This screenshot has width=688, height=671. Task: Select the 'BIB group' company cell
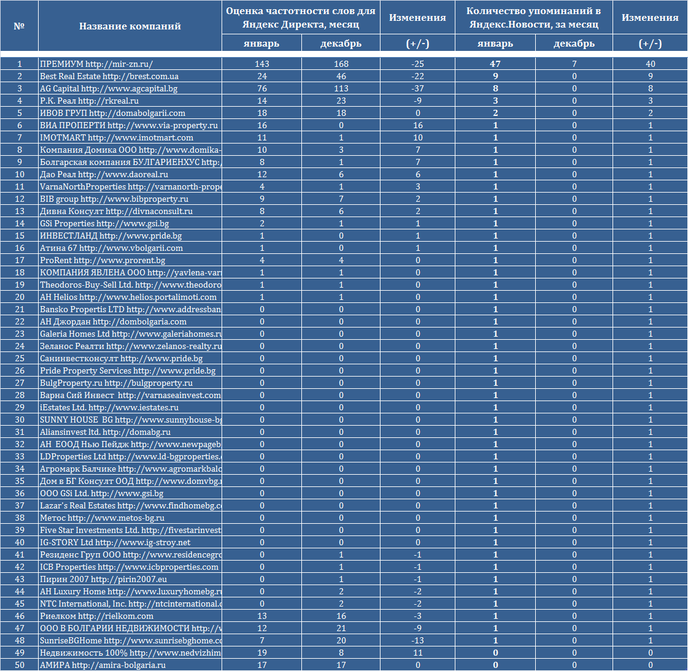pyautogui.click(x=130, y=199)
